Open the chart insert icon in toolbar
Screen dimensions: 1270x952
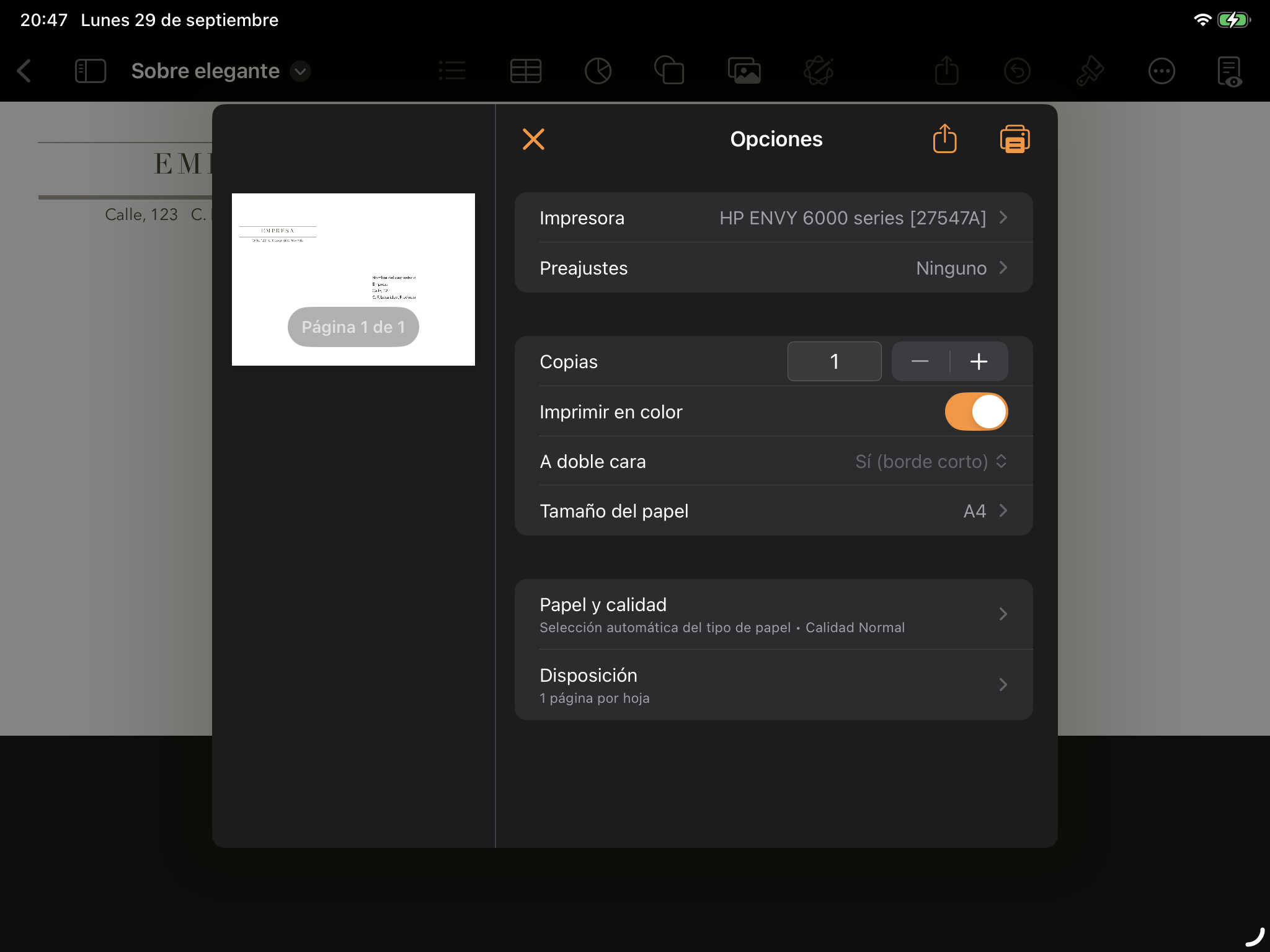[598, 71]
